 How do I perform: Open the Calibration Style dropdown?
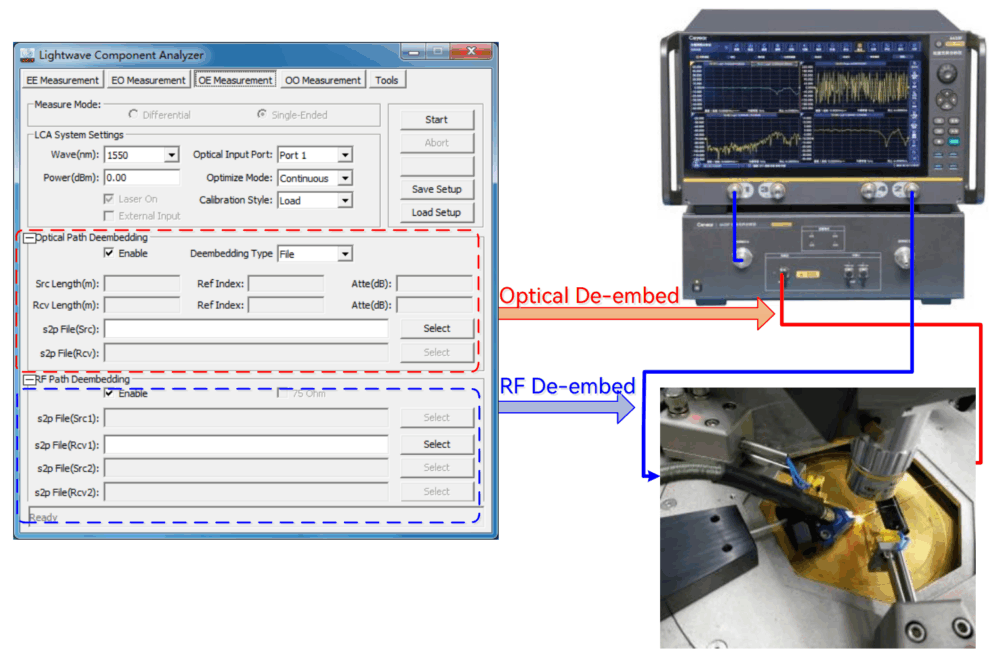coord(344,201)
